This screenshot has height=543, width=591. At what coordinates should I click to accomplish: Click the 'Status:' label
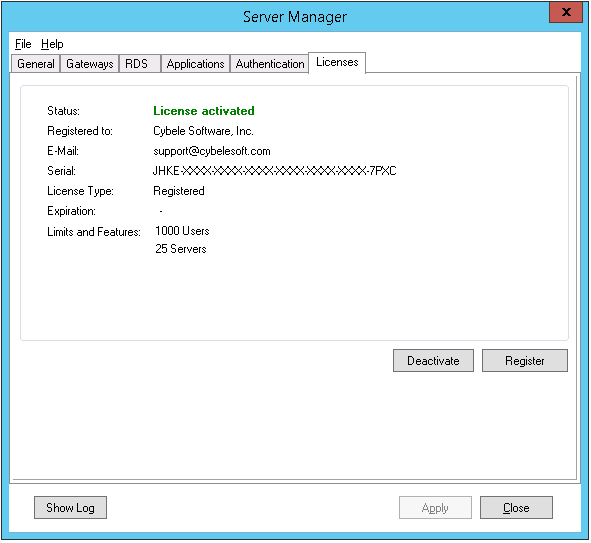[x=63, y=111]
